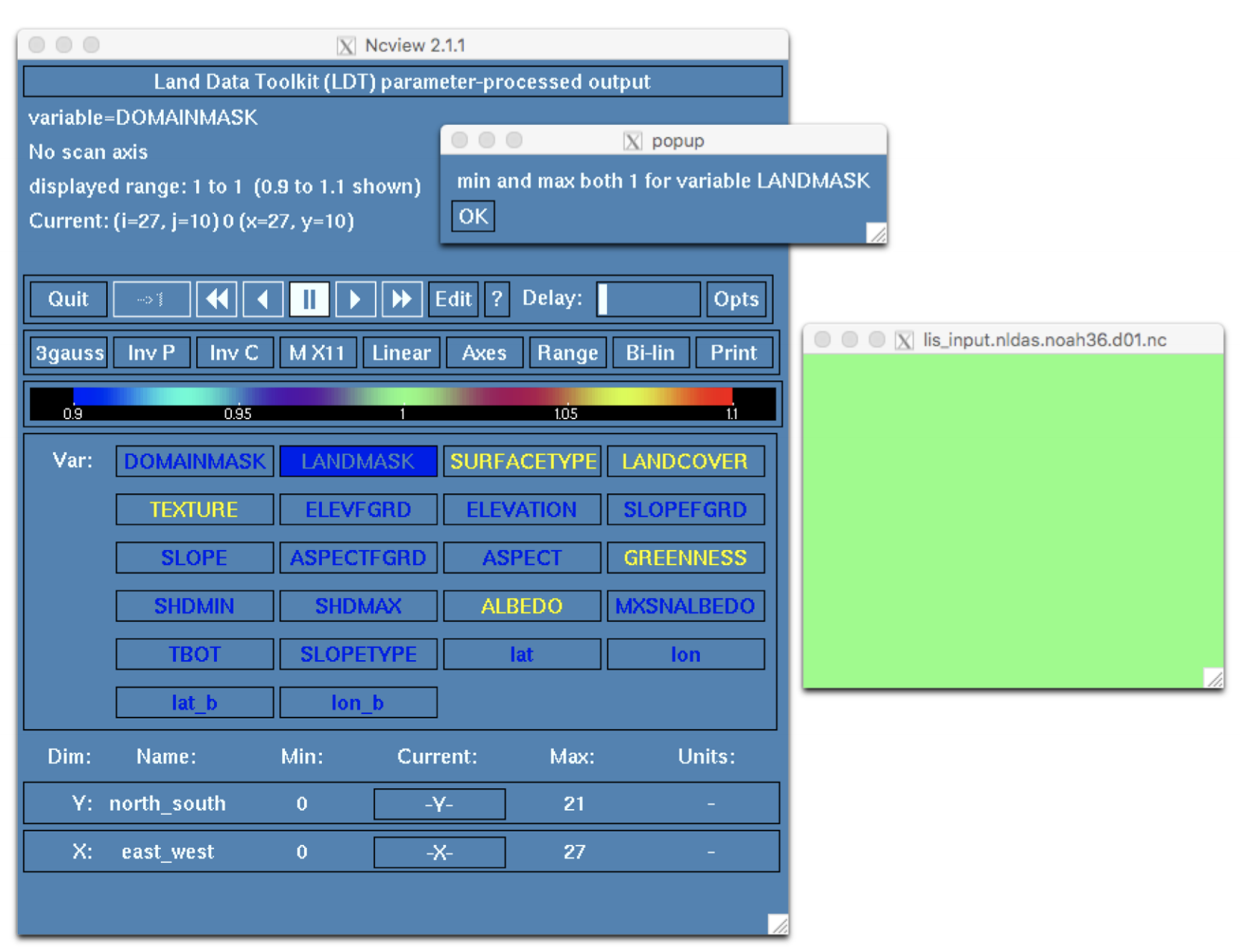Change colormap via 3gauss button
This screenshot has width=1241, height=952.
[69, 353]
